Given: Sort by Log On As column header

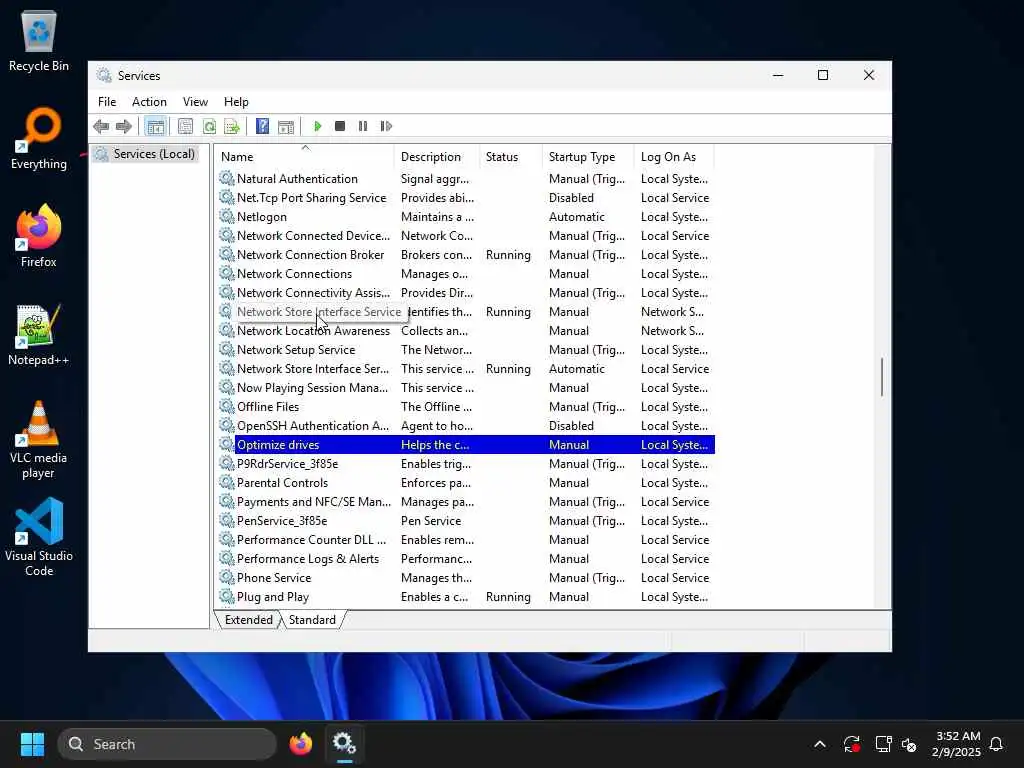Looking at the screenshot, I should (x=673, y=157).
